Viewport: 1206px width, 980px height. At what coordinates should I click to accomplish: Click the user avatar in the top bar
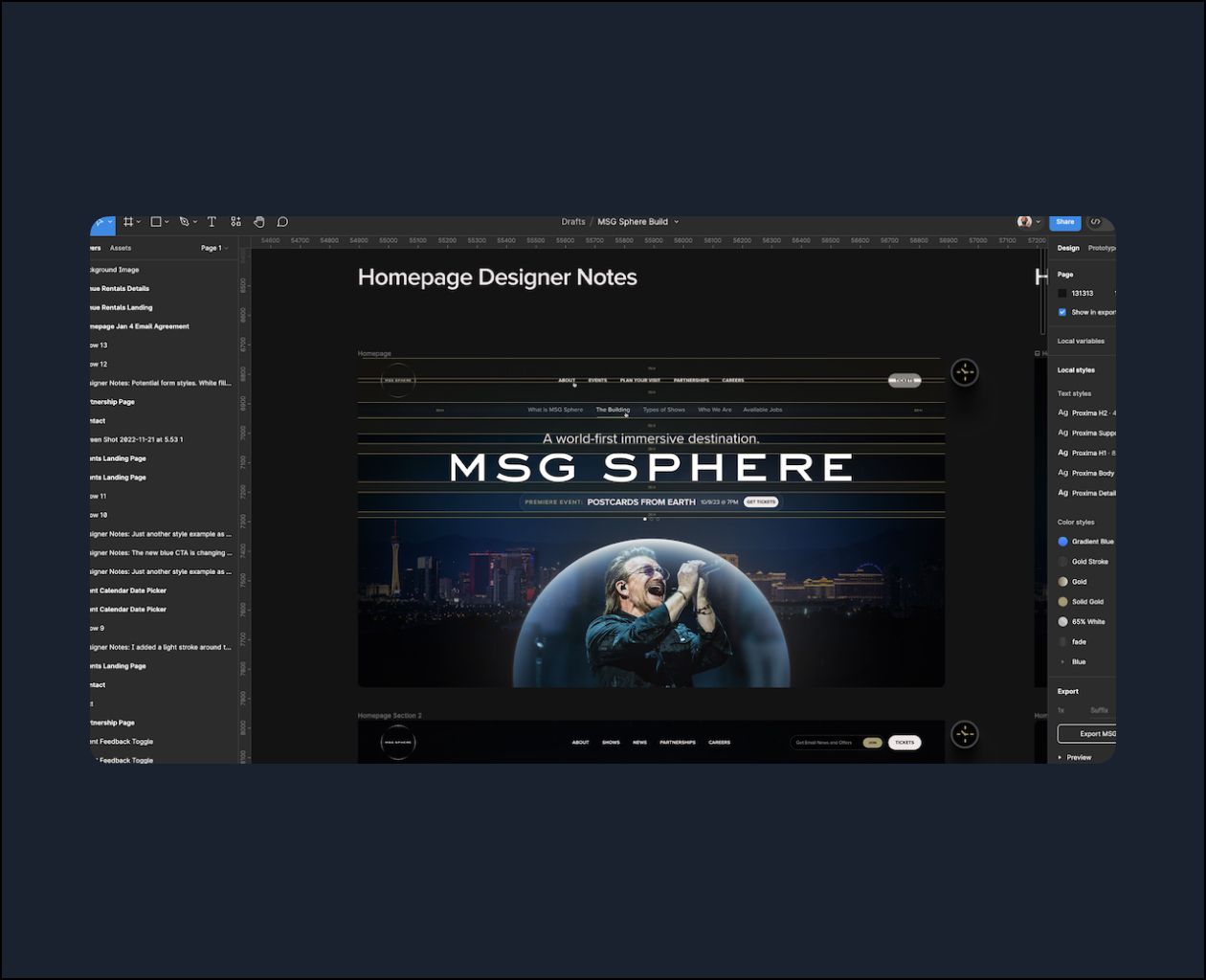(1024, 222)
